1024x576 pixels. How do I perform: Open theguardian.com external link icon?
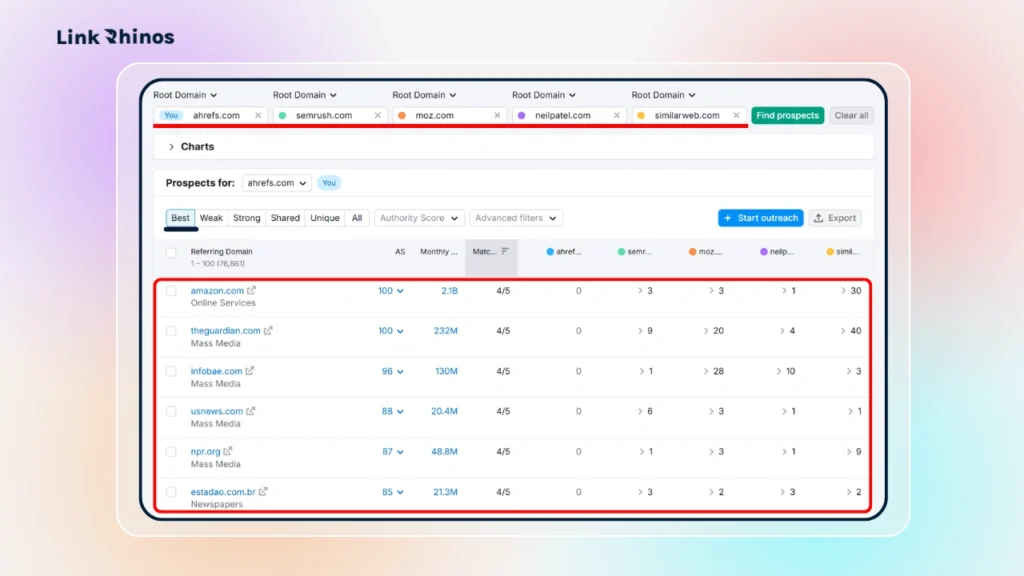coord(268,330)
